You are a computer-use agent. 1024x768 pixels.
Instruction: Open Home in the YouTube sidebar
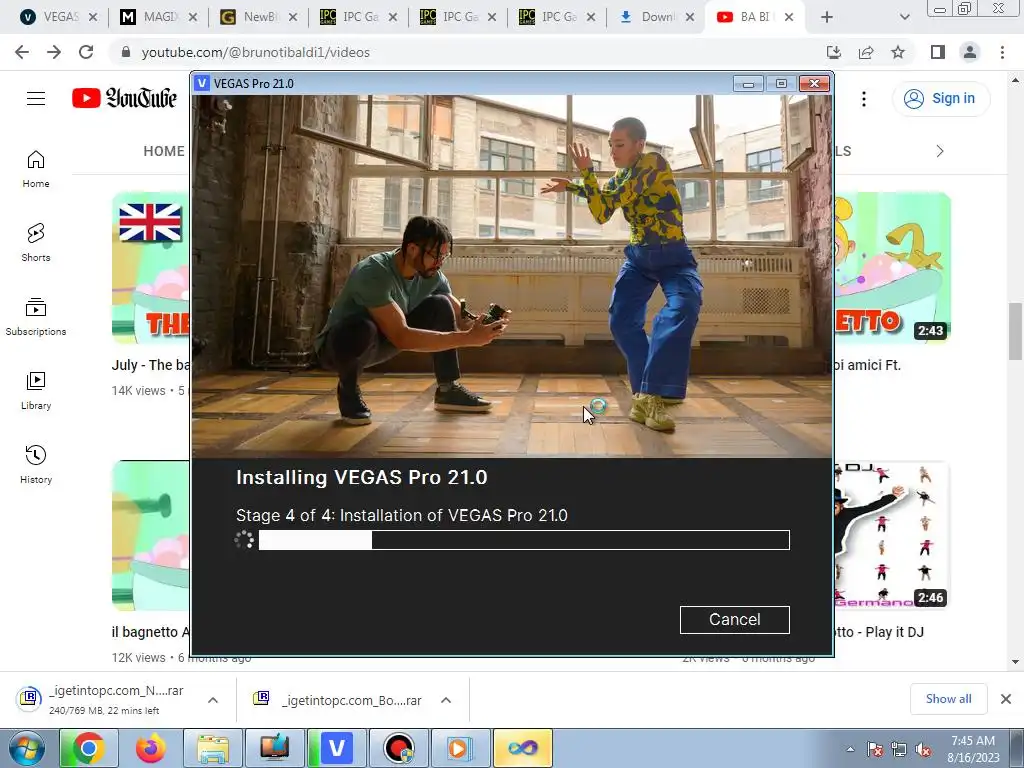(36, 169)
